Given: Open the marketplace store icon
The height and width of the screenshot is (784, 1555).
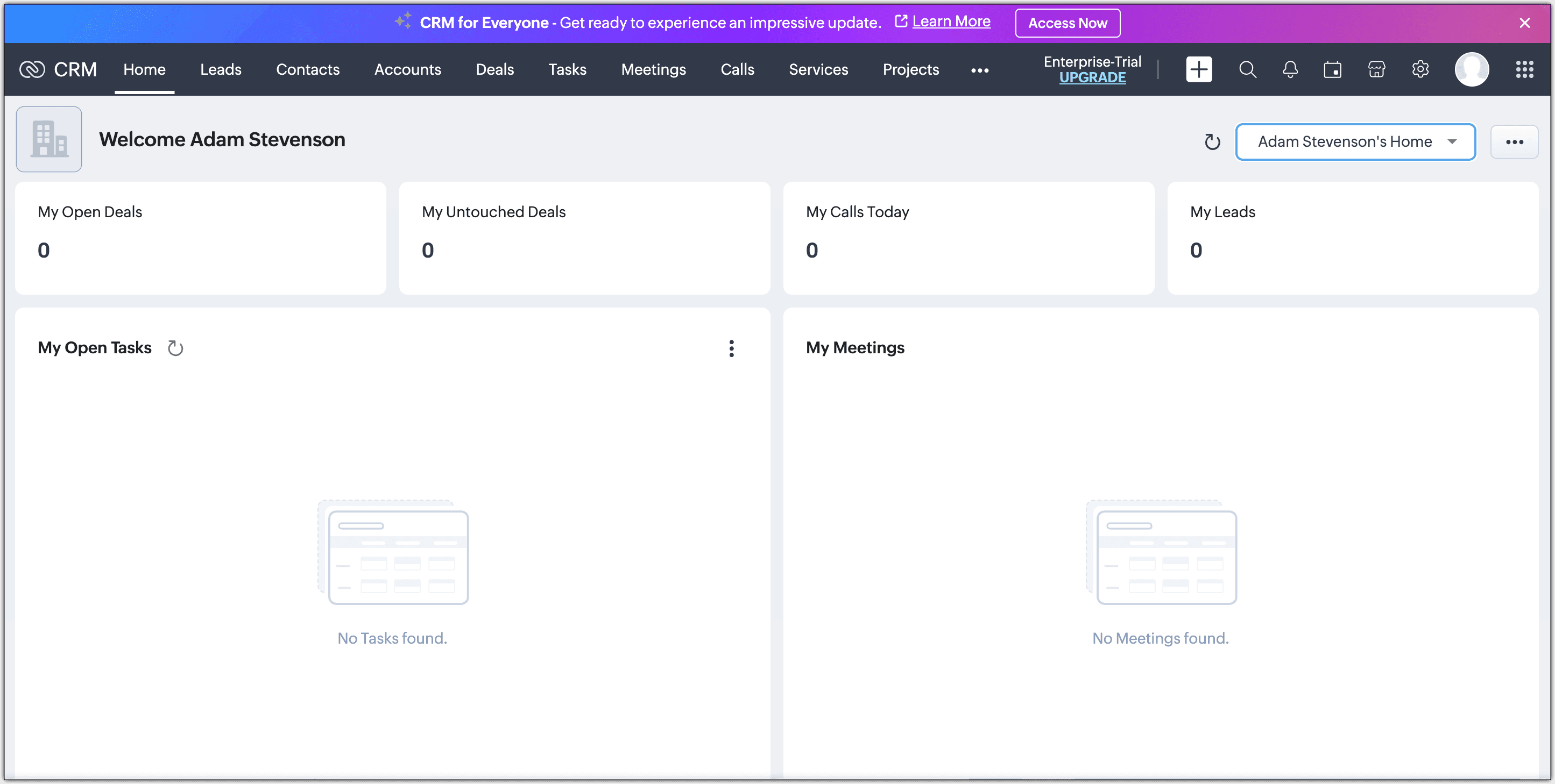Looking at the screenshot, I should (x=1376, y=69).
